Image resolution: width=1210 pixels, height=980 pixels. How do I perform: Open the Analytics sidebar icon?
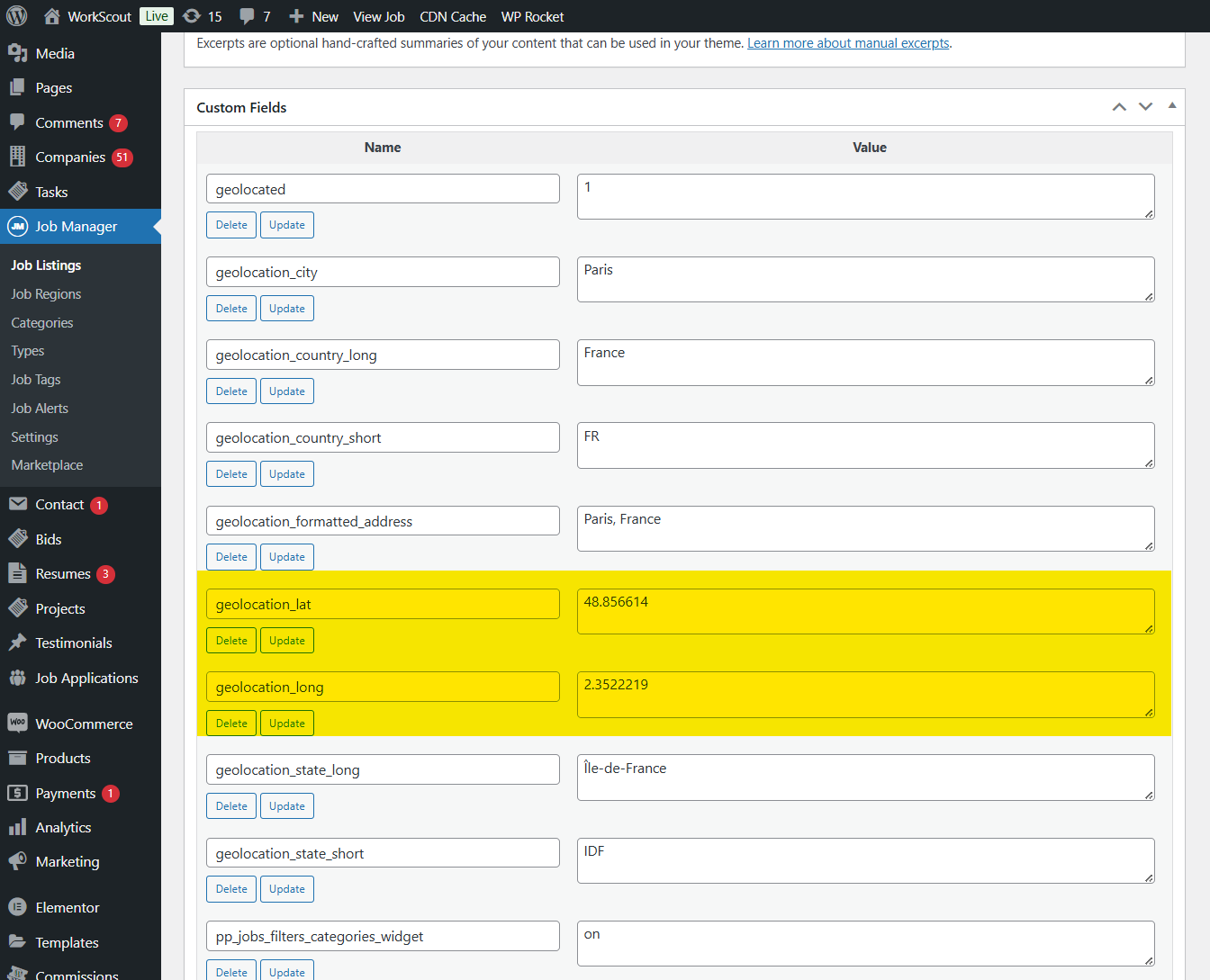[x=18, y=827]
